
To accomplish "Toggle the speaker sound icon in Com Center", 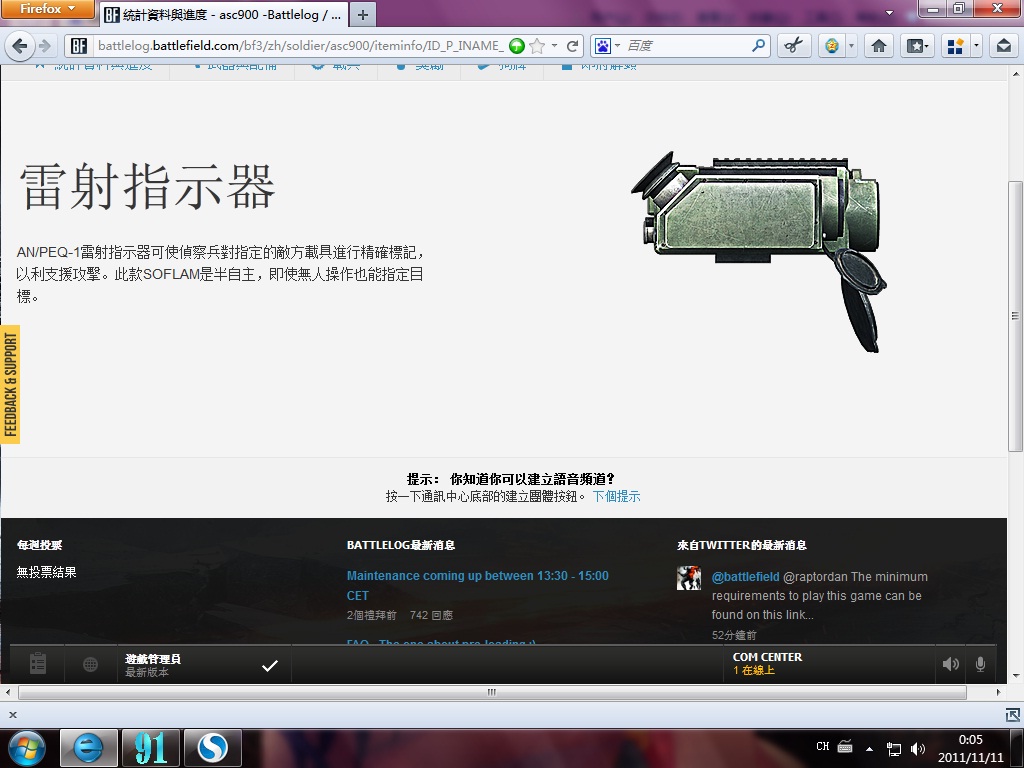I will tap(951, 664).
